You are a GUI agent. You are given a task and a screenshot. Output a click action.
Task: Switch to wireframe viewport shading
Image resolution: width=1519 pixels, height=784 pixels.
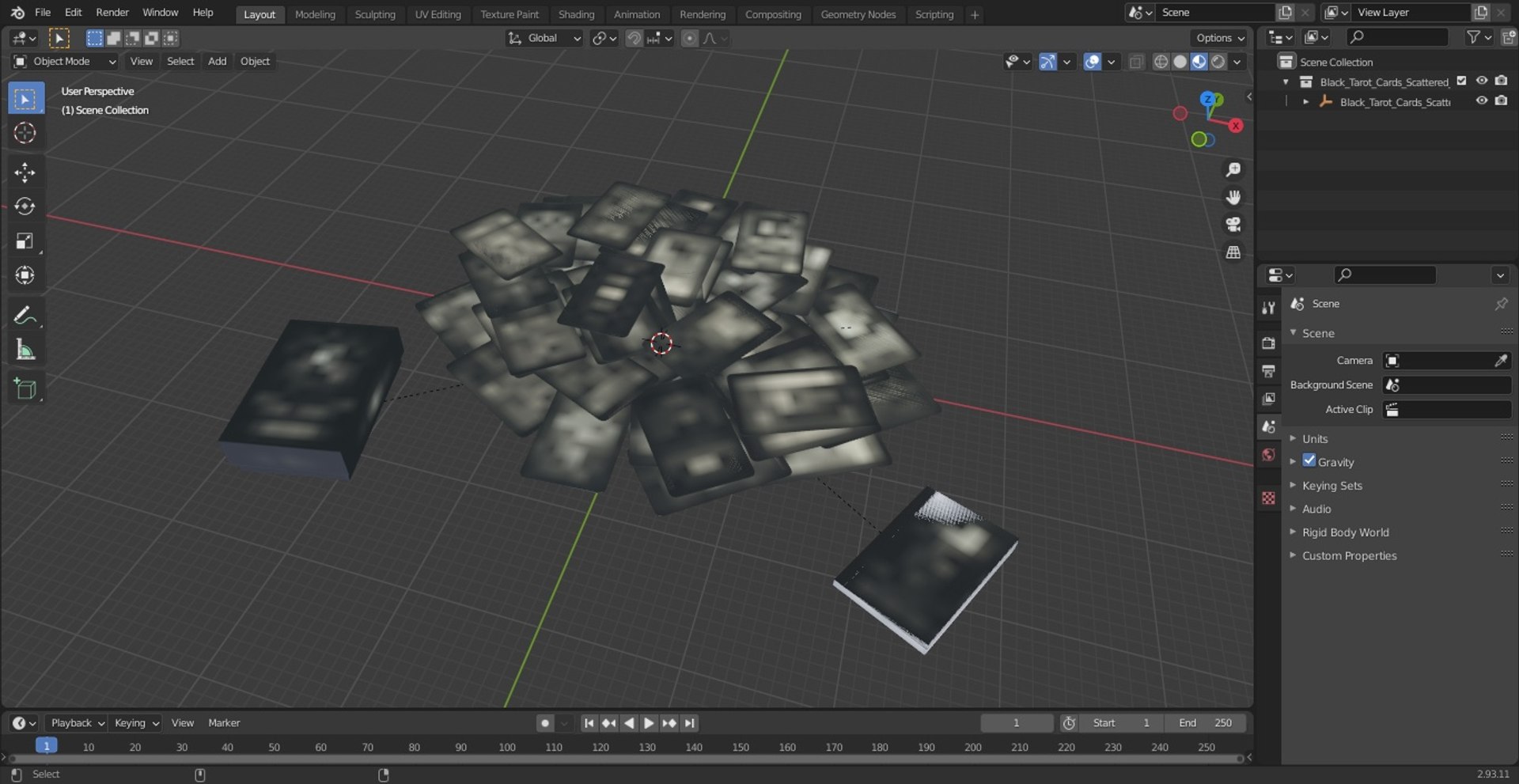pyautogui.click(x=1161, y=62)
